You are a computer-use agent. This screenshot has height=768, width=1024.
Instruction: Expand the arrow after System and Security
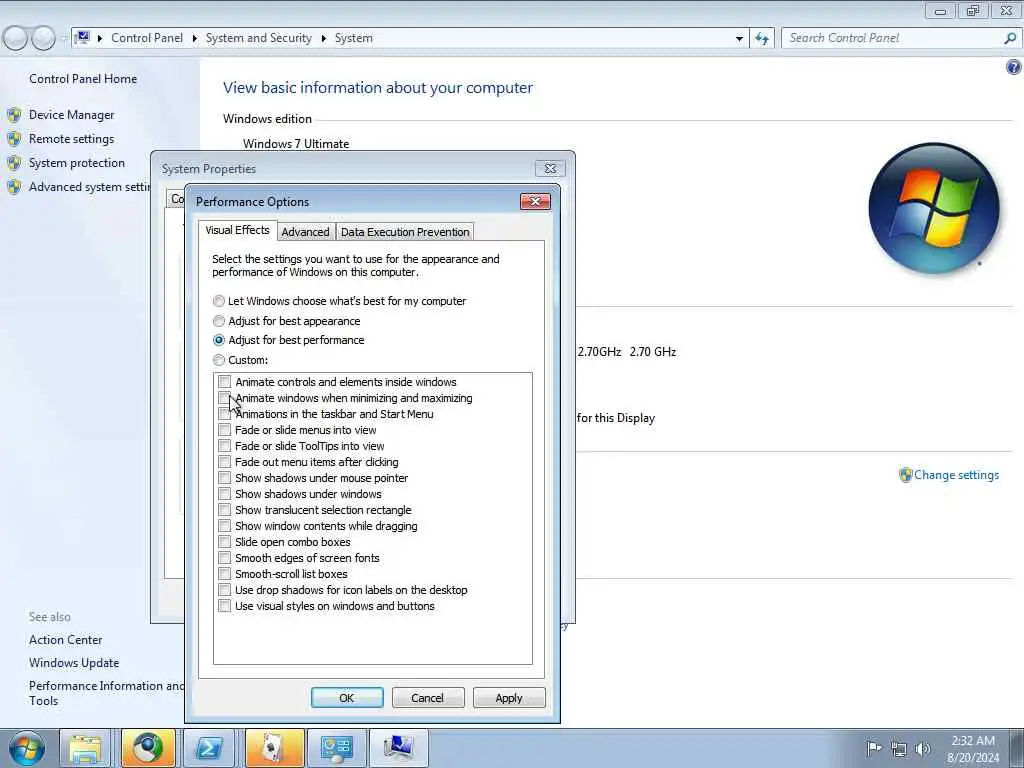click(x=323, y=39)
